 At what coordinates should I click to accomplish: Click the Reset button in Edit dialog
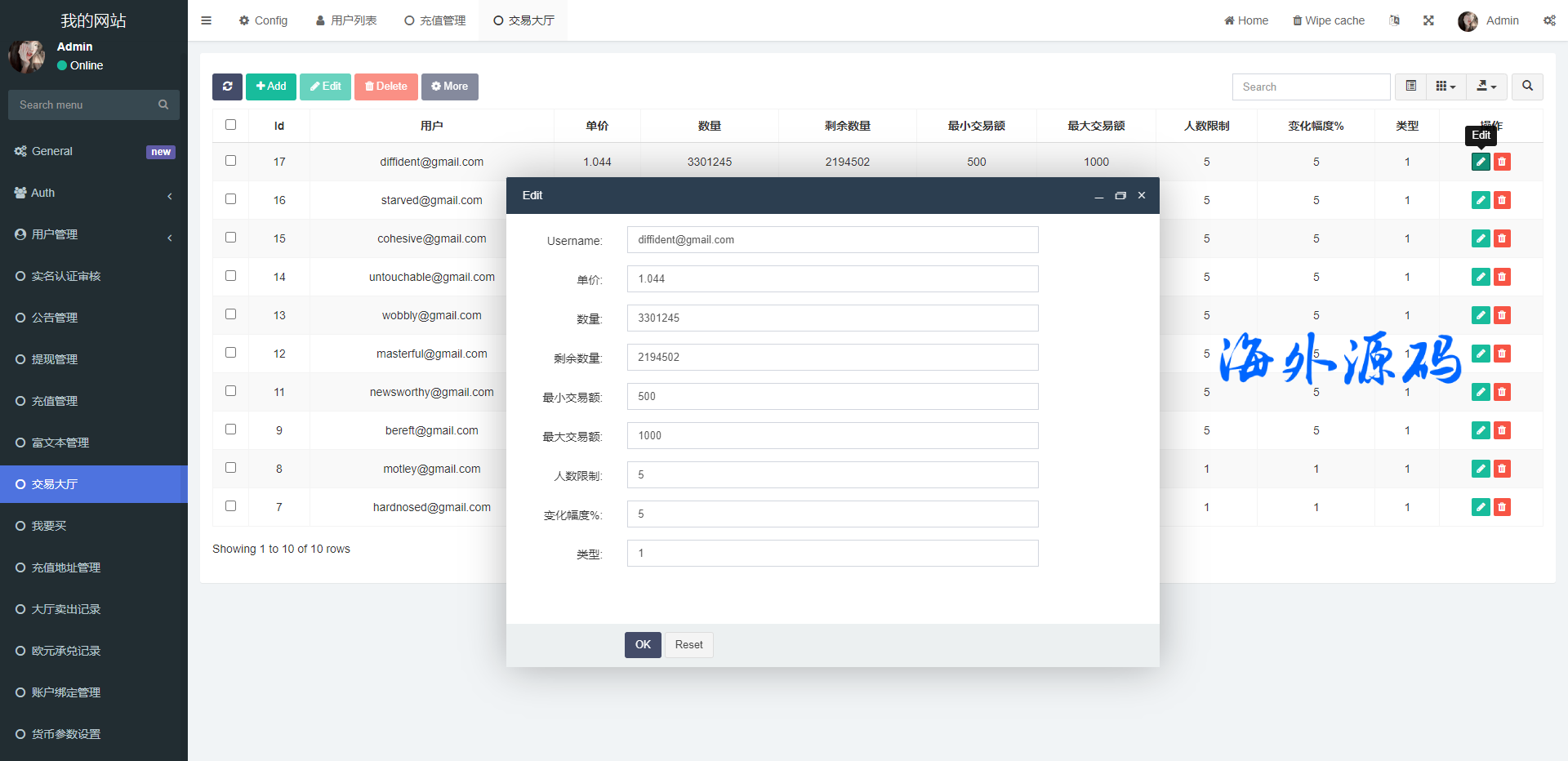point(688,645)
